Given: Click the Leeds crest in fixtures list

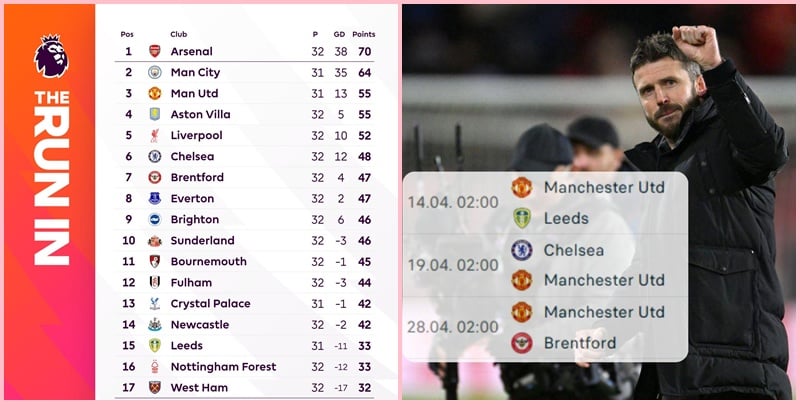Looking at the screenshot, I should coord(521,218).
